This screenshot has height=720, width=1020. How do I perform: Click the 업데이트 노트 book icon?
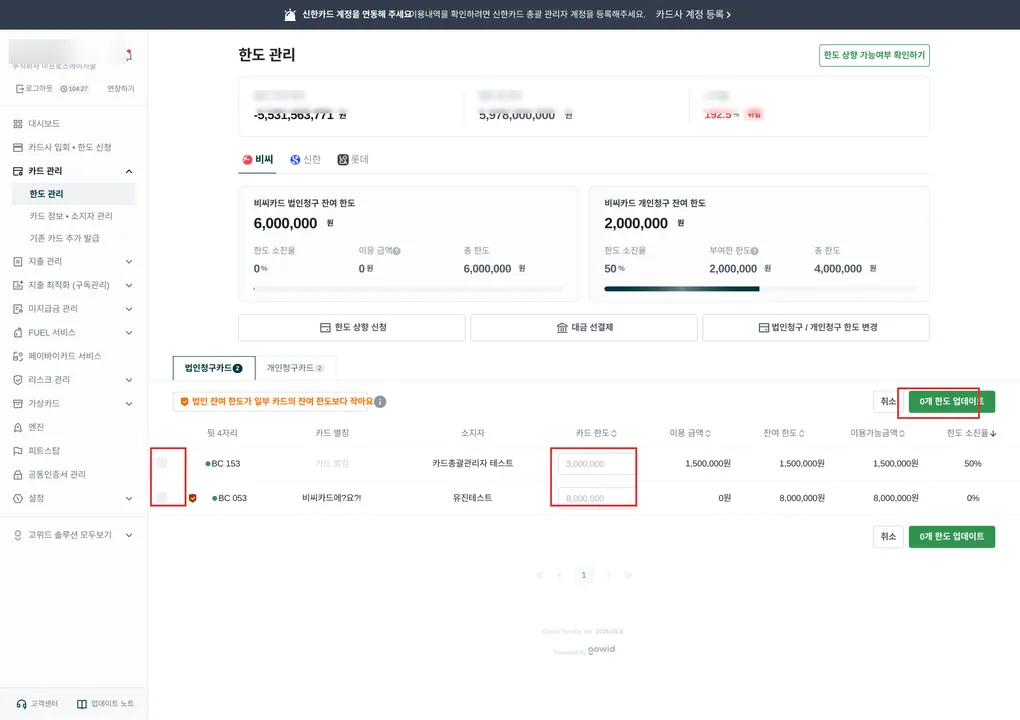pyautogui.click(x=82, y=704)
